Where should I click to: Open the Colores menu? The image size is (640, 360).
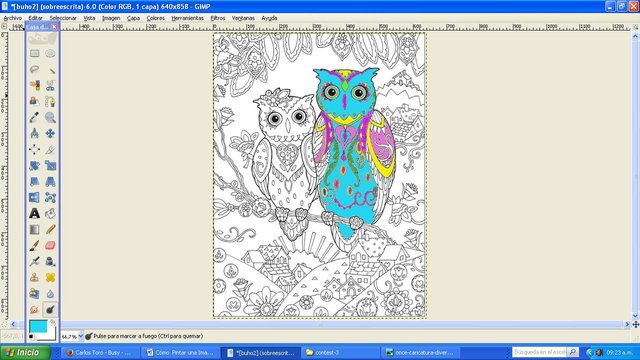click(156, 18)
